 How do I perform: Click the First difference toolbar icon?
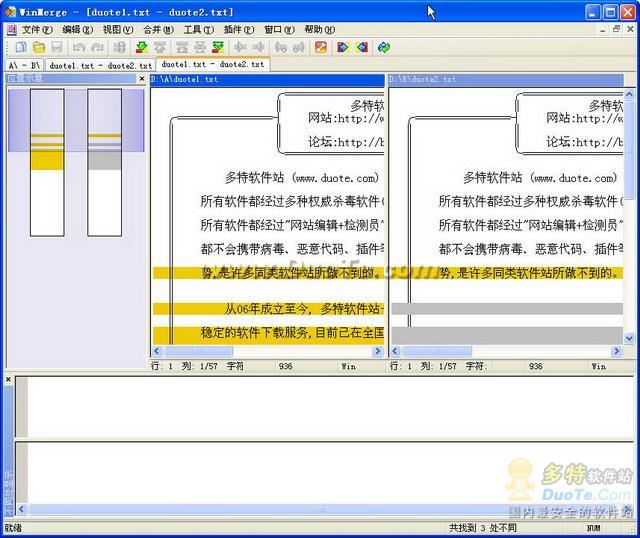(182, 47)
